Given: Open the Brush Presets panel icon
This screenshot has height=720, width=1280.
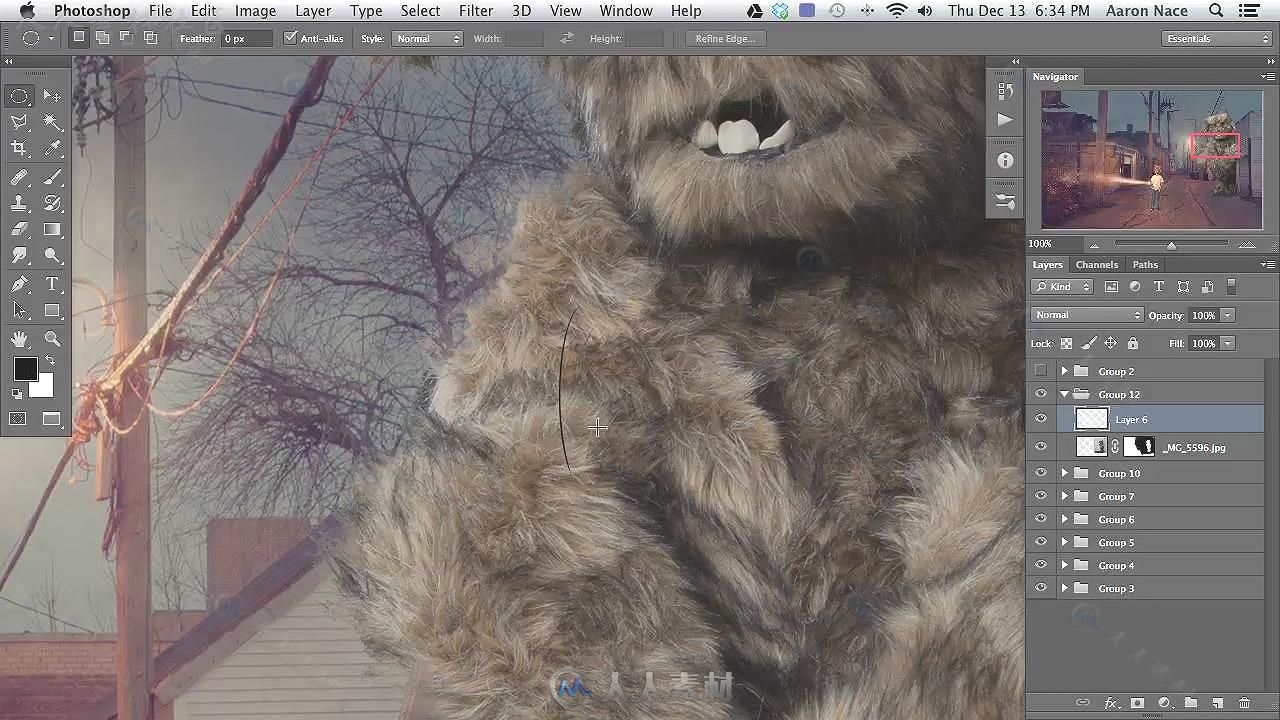Looking at the screenshot, I should pyautogui.click(x=1005, y=201).
